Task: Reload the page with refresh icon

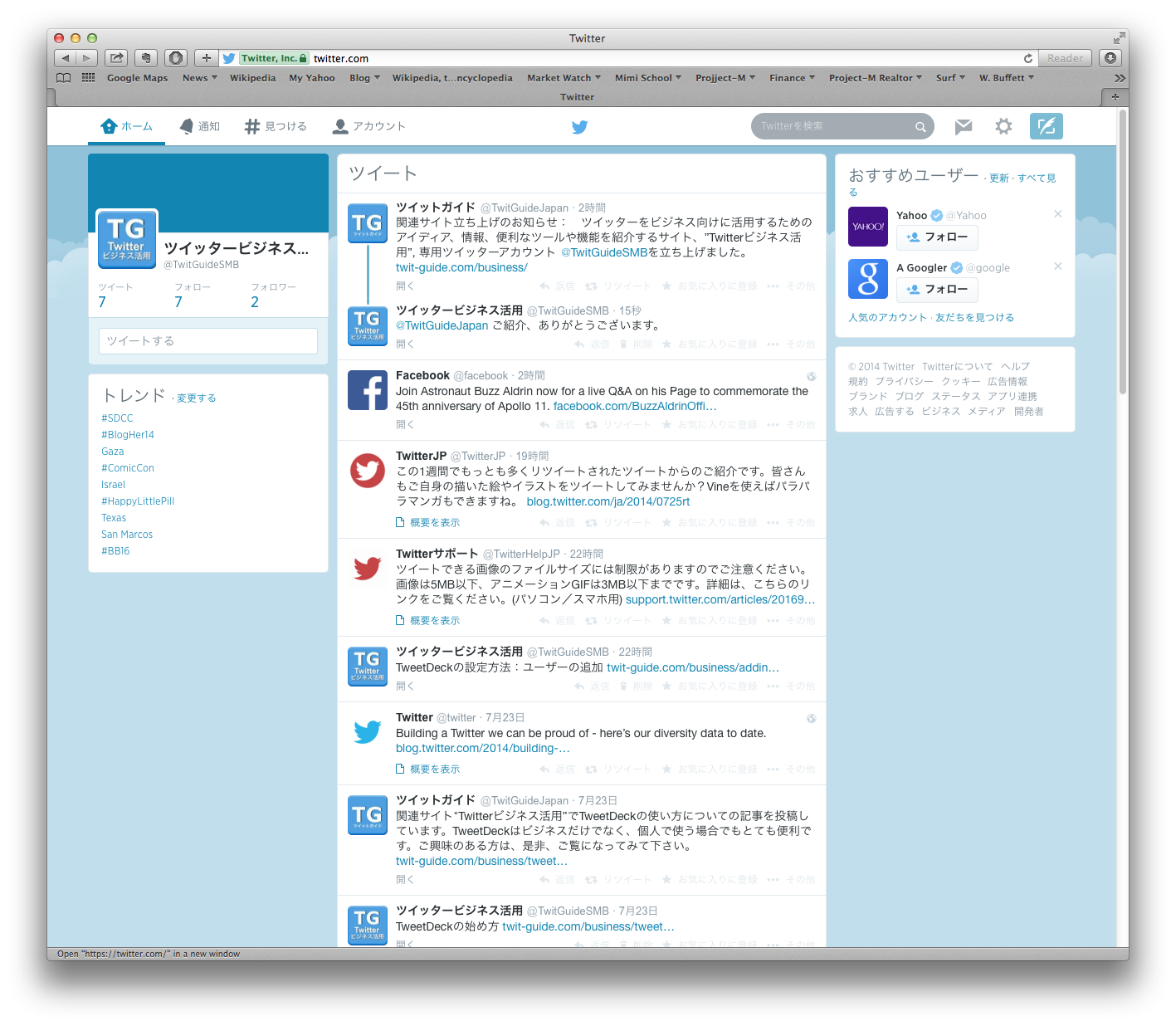Action: [x=1028, y=58]
